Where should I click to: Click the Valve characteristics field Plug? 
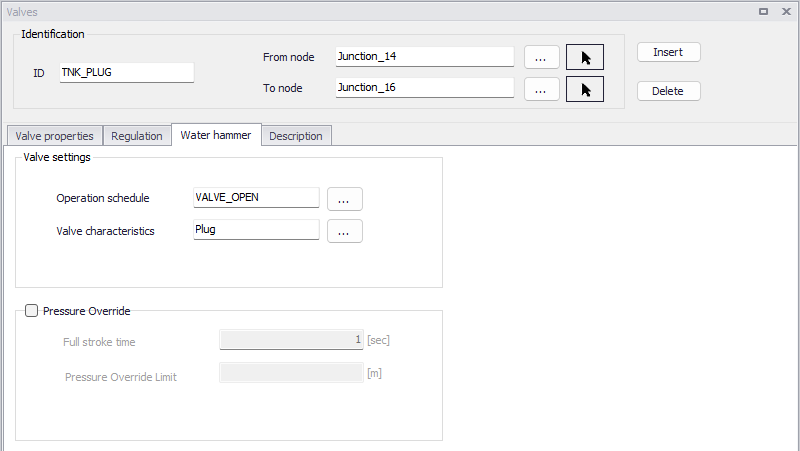click(x=256, y=230)
